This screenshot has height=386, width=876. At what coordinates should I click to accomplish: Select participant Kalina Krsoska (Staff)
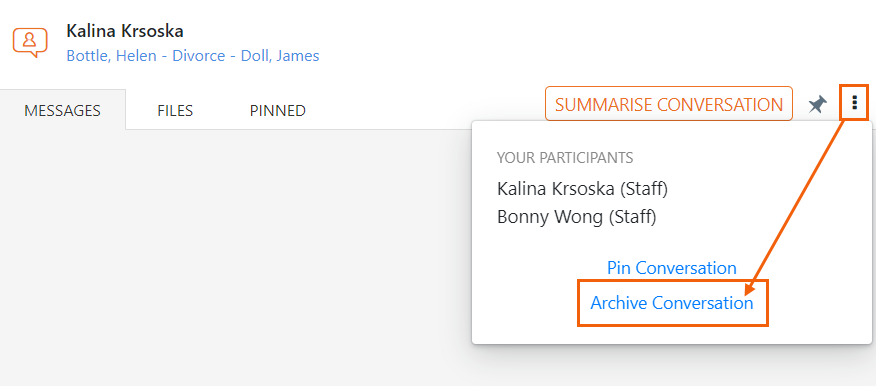582,189
